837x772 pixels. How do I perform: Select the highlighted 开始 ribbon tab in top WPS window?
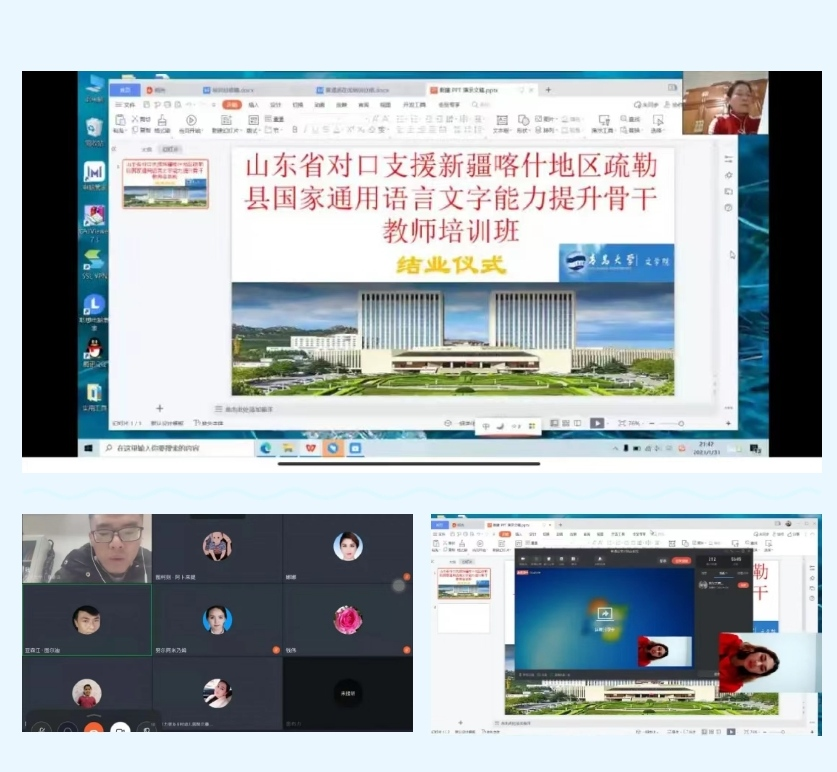pos(232,105)
